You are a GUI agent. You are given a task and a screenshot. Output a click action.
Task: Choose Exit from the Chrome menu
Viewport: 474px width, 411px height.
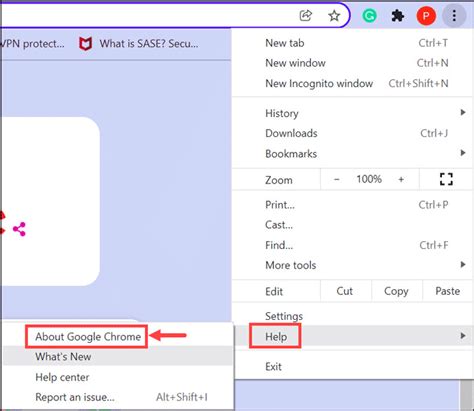pos(352,367)
